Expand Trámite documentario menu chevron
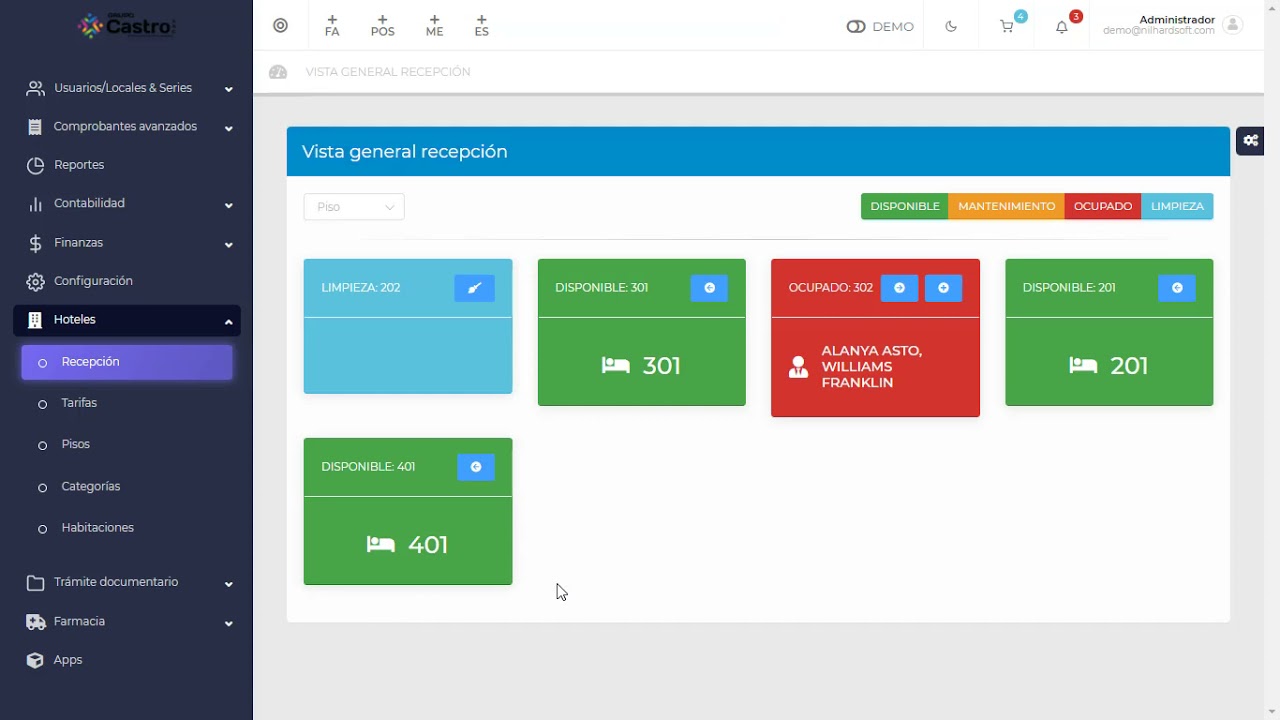 click(x=228, y=584)
